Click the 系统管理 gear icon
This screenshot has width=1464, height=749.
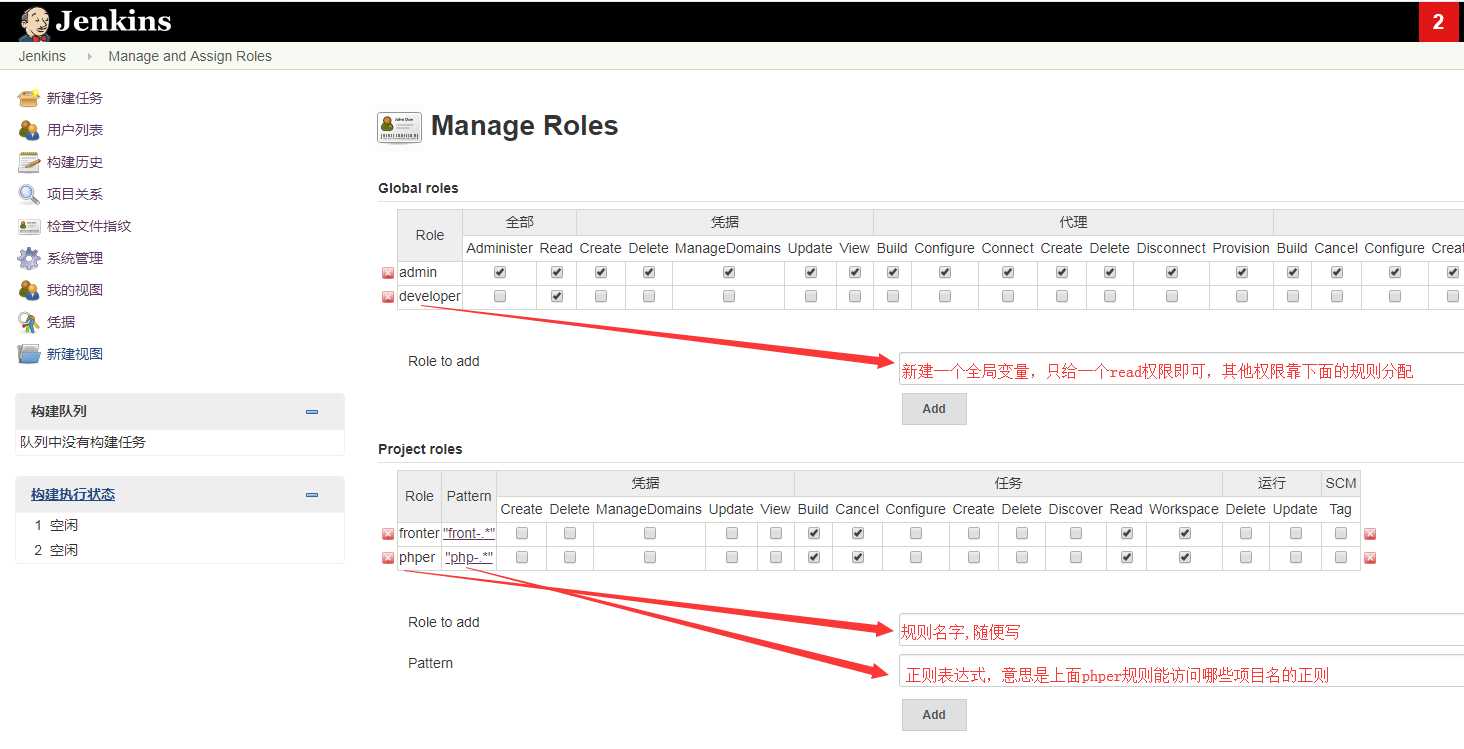(29, 258)
